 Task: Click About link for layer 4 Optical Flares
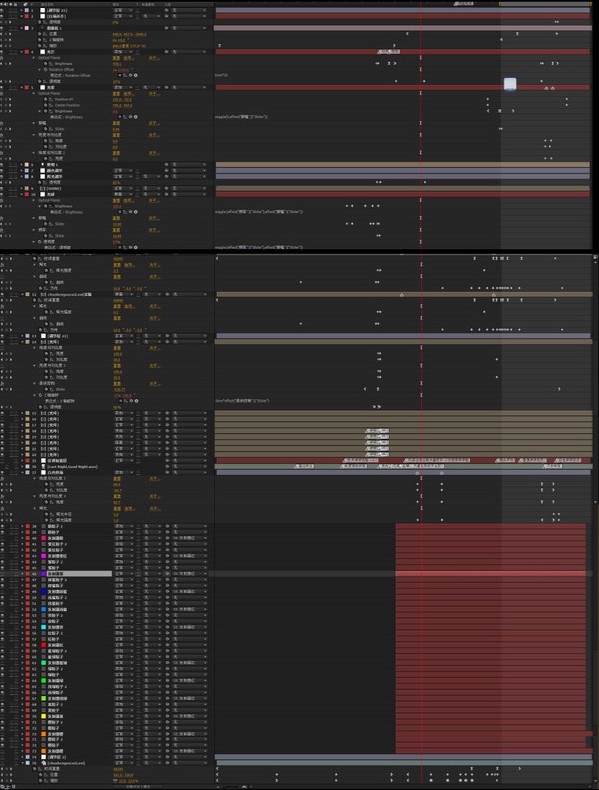coord(153,58)
